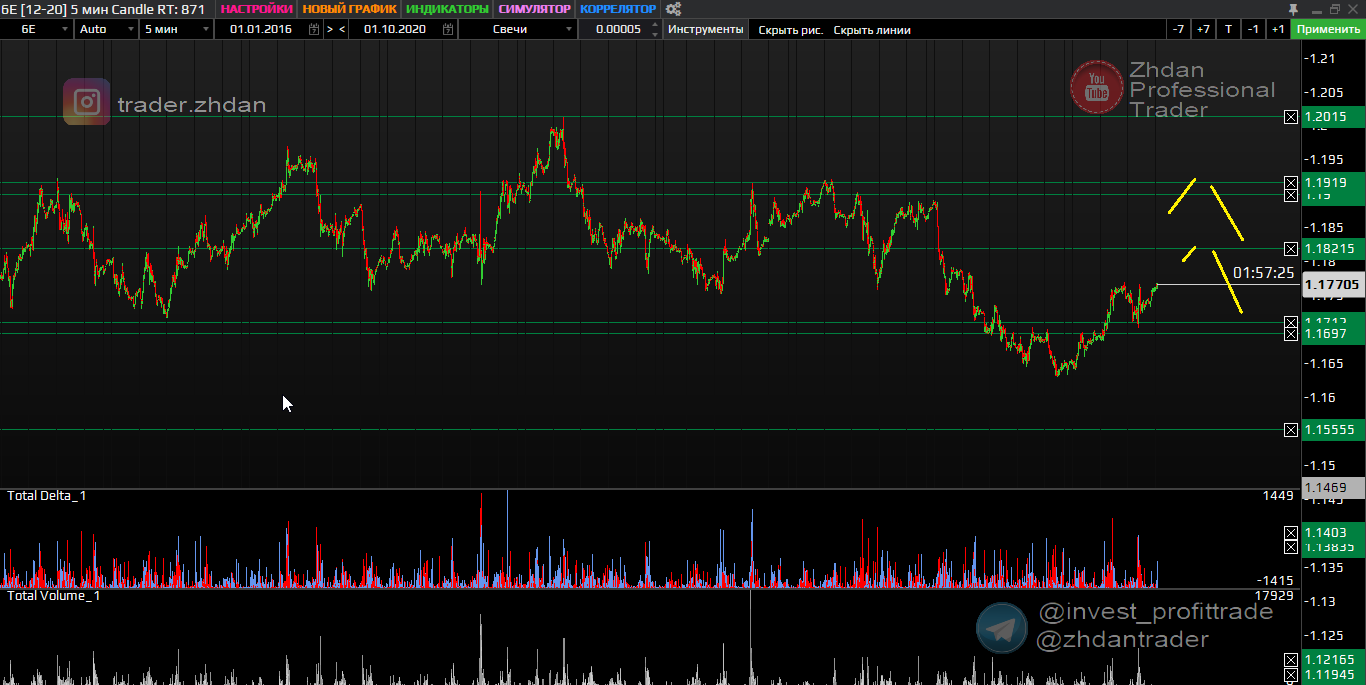Remove the 1.1697 level line
This screenshot has height=685, width=1366.
click(x=1291, y=334)
